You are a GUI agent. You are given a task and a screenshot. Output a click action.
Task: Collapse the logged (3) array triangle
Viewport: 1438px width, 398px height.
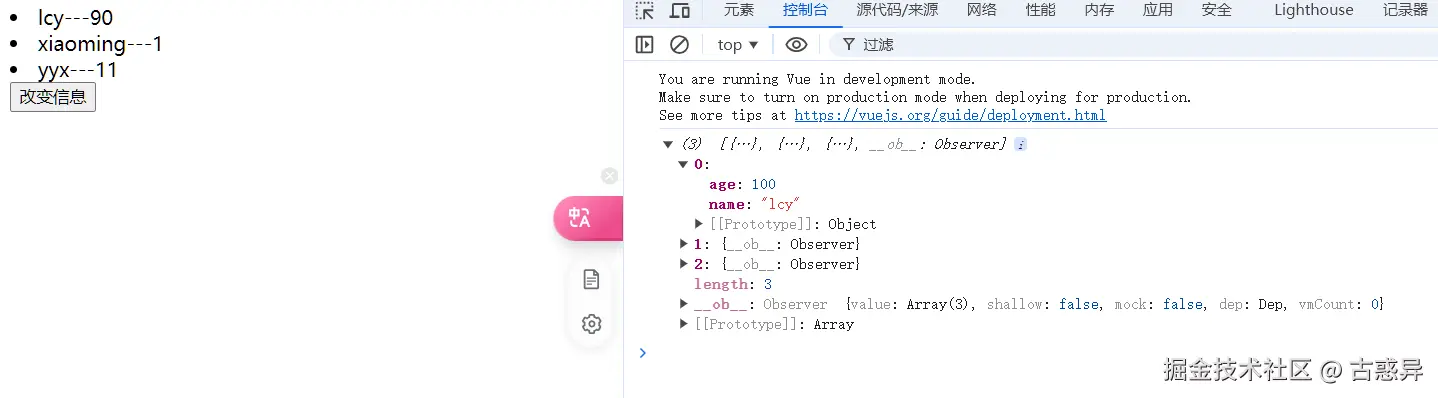pyautogui.click(x=668, y=145)
